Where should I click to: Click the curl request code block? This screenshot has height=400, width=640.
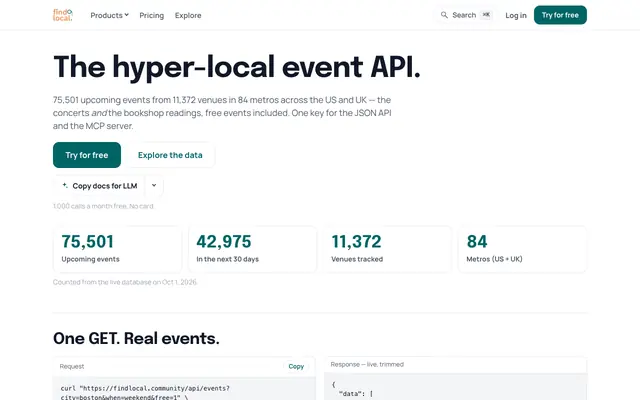click(x=184, y=389)
